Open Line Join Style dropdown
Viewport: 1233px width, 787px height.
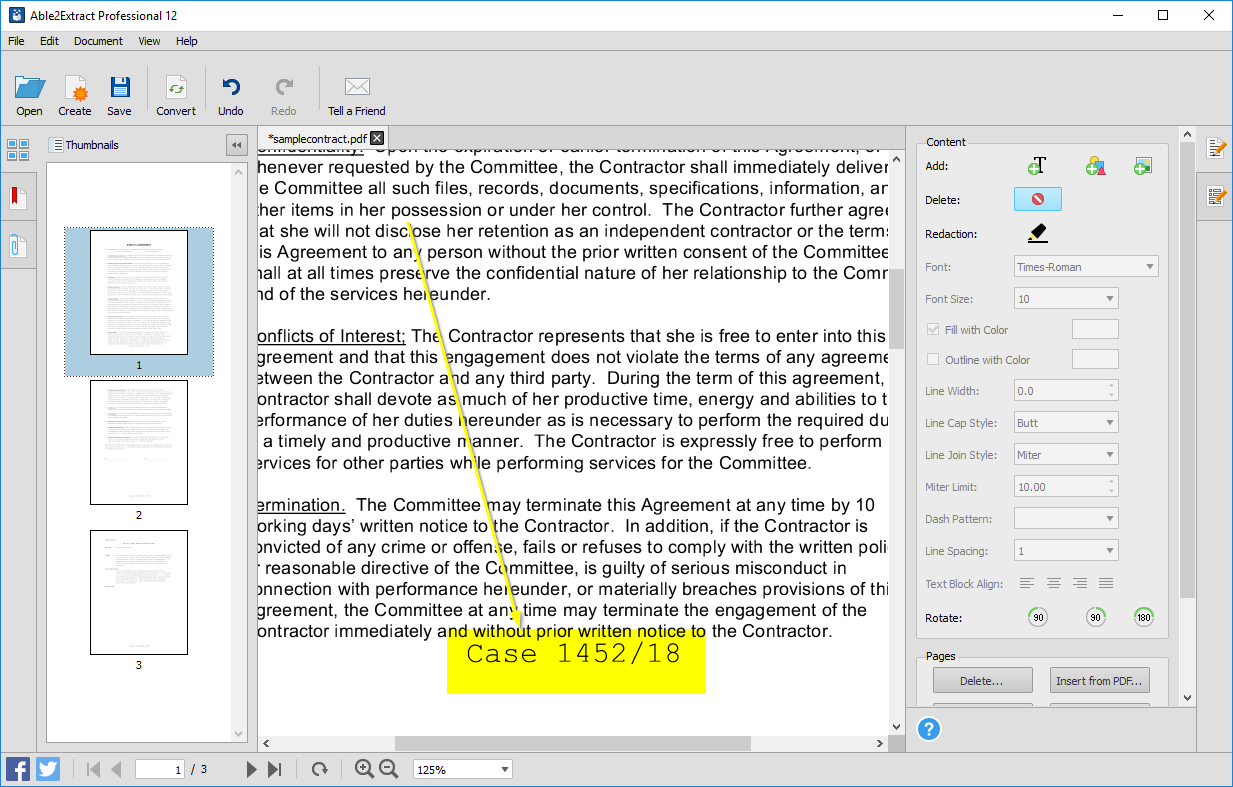(x=1066, y=454)
